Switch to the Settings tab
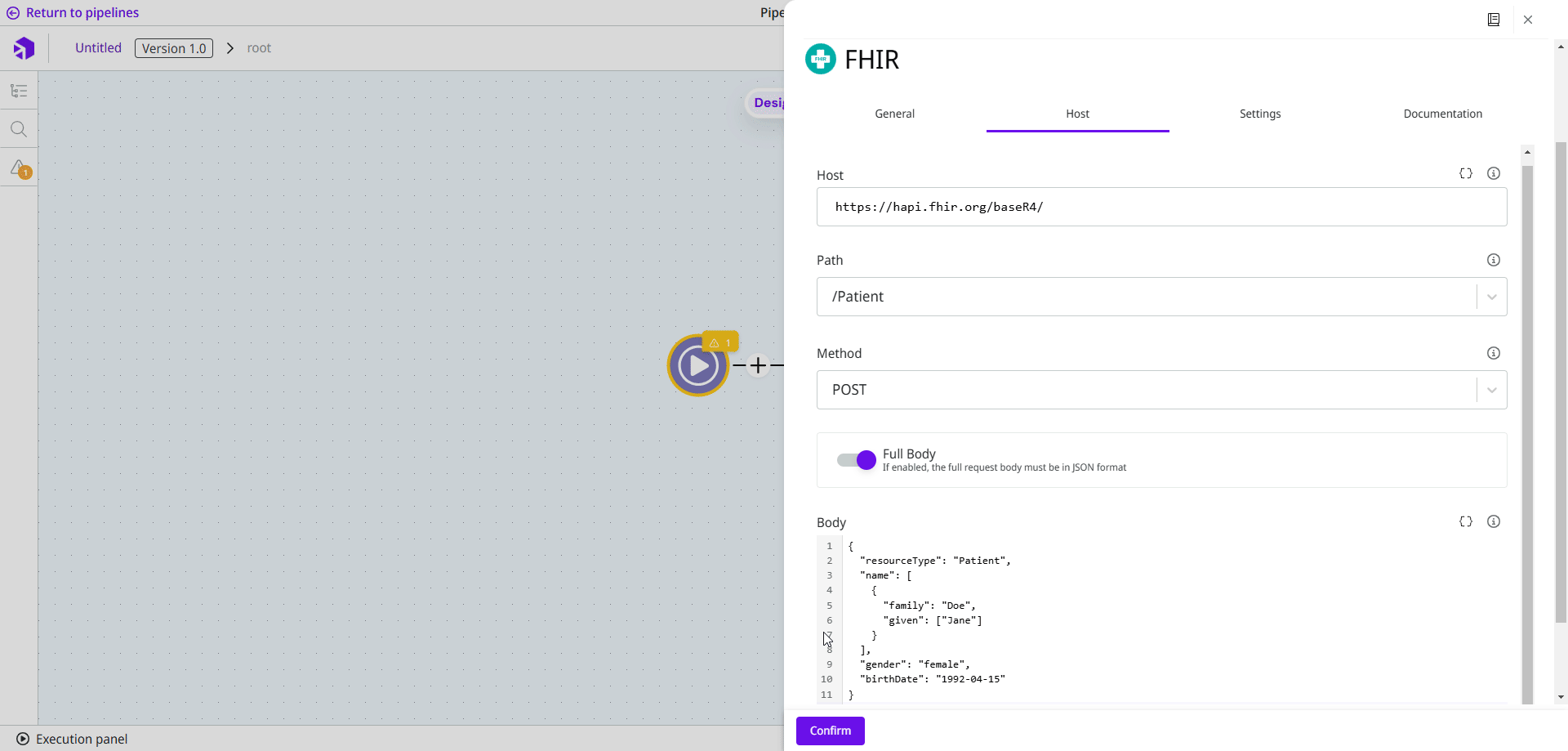The image size is (1568, 751). [1260, 114]
